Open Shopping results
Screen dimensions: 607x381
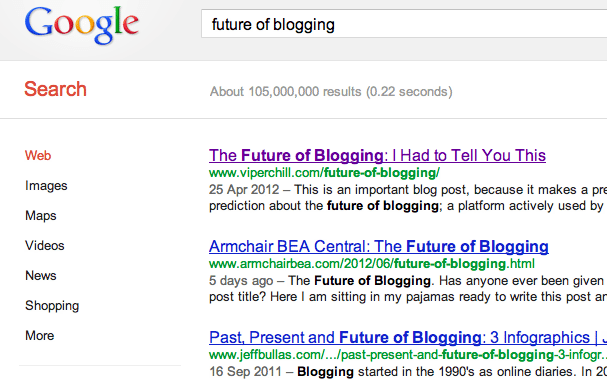click(52, 306)
